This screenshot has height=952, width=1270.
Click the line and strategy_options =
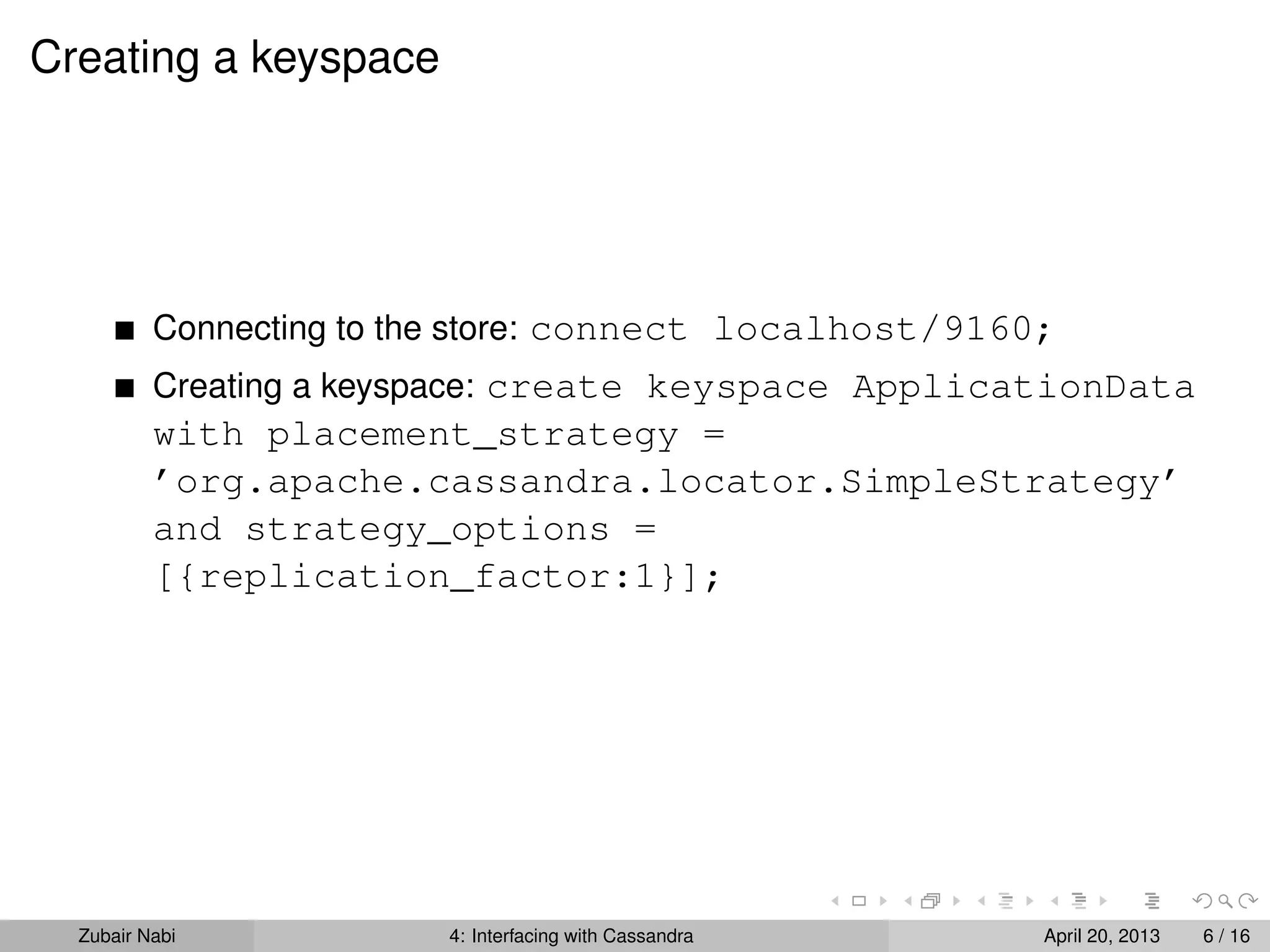coord(405,531)
